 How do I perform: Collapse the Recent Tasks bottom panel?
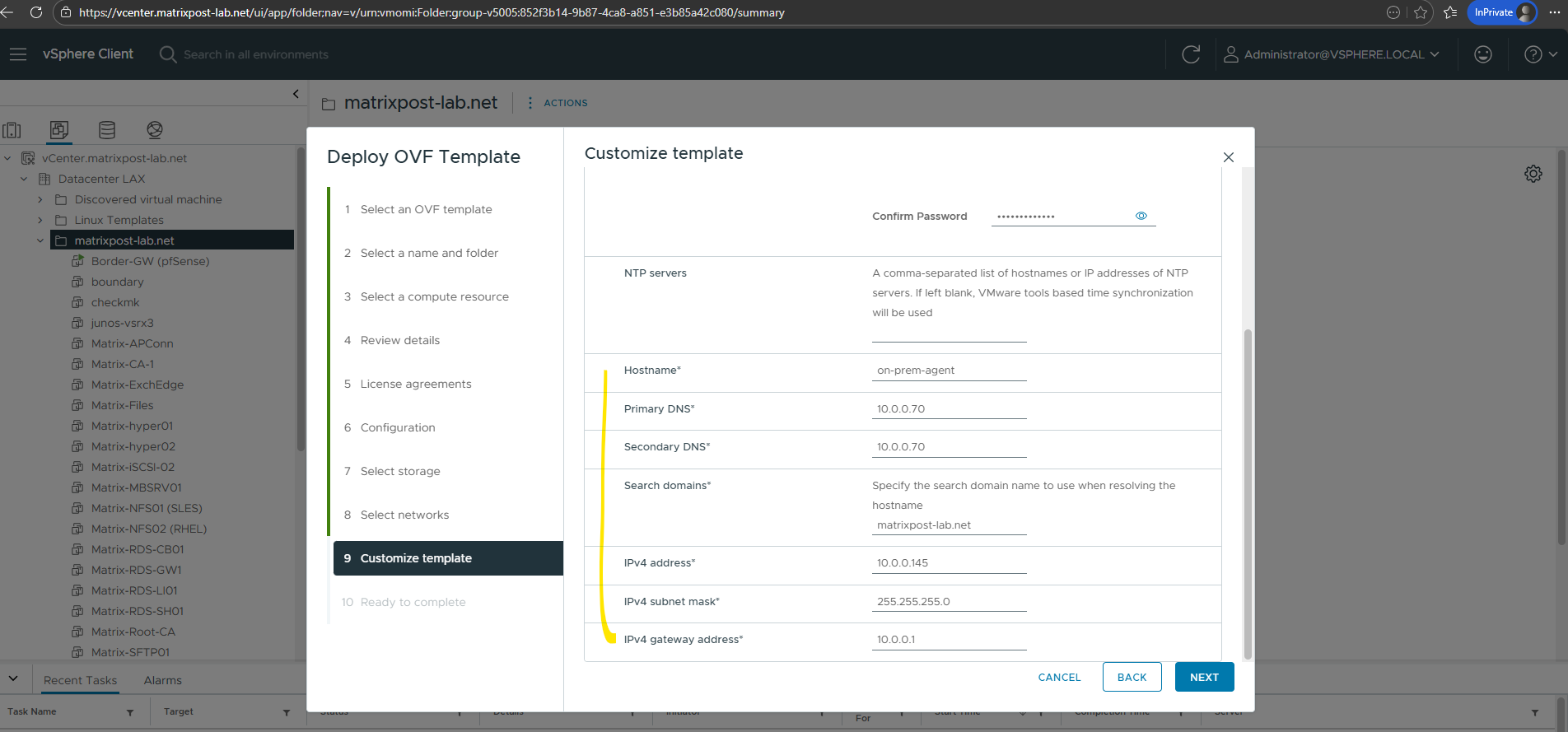tap(13, 679)
